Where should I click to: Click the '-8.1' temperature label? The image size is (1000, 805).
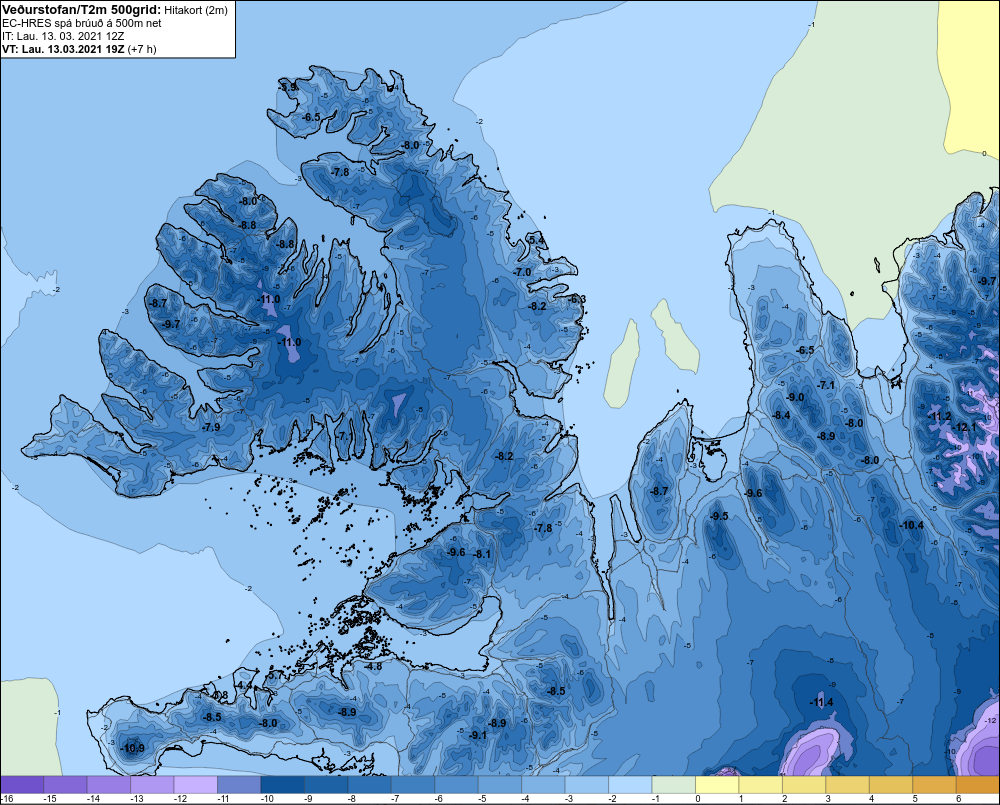pos(482,554)
